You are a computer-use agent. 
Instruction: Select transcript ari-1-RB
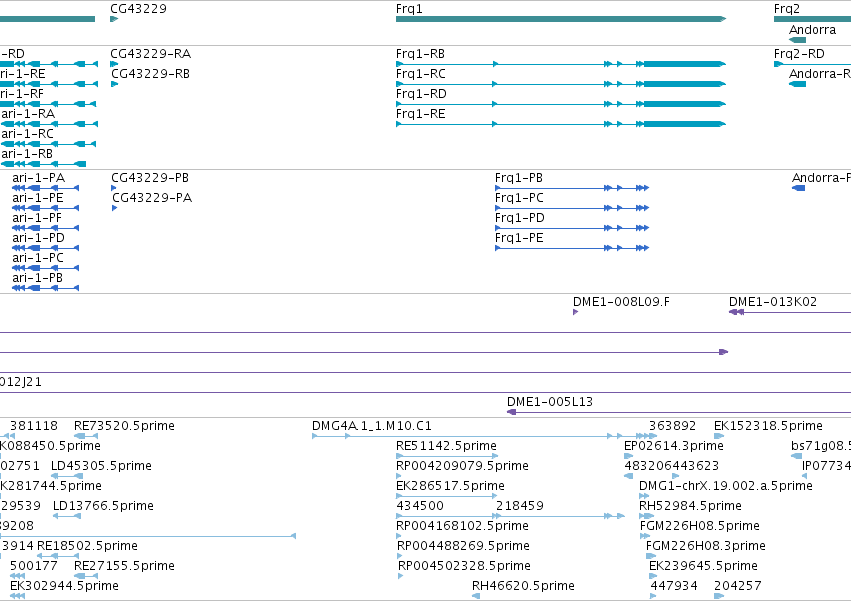point(27,154)
